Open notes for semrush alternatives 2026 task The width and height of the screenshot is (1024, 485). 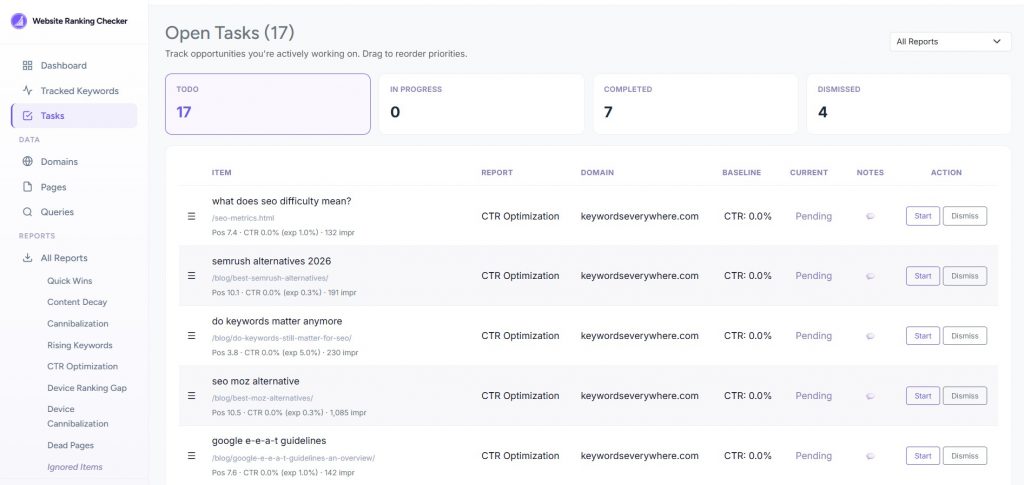[x=870, y=276]
